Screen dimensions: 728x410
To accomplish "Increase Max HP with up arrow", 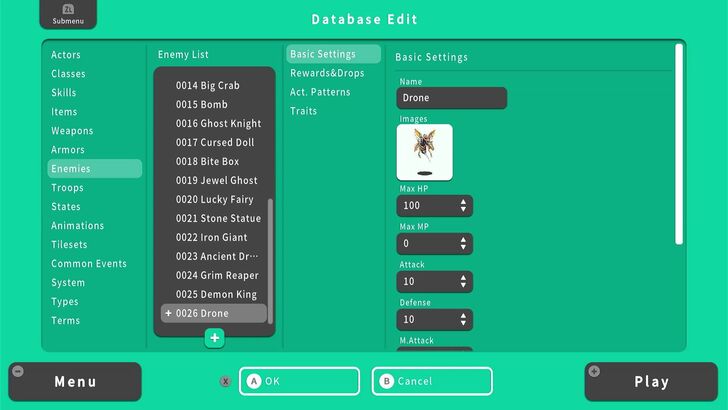I will 463,202.
